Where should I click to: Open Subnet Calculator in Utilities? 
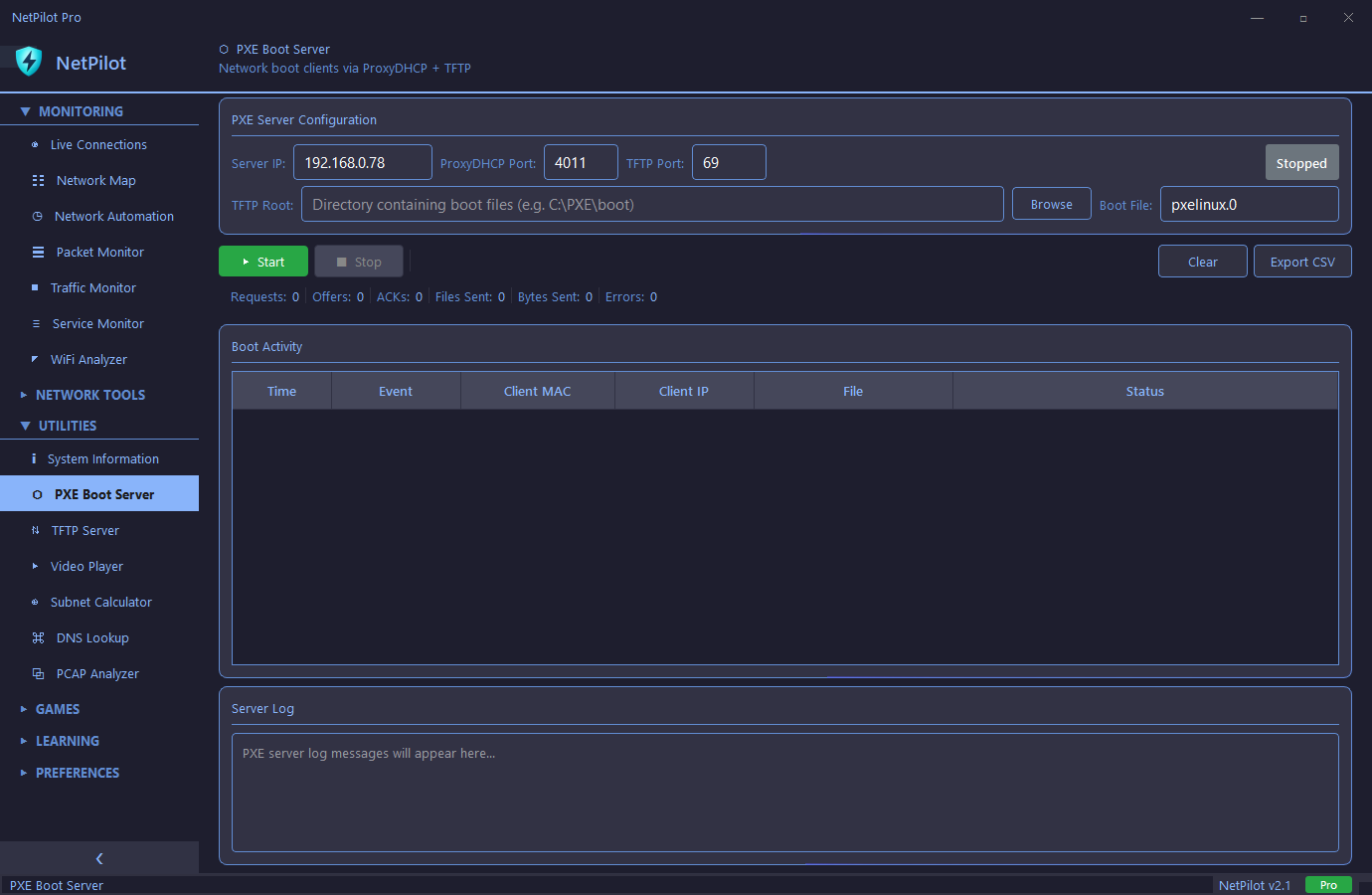point(100,603)
